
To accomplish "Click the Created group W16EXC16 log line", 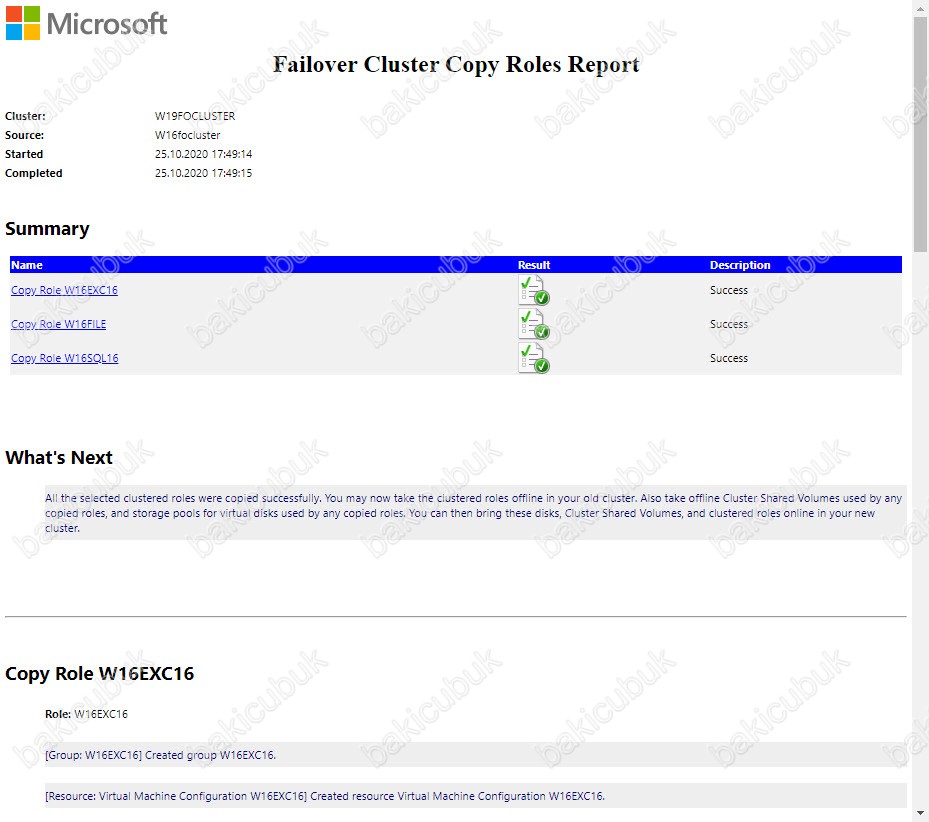I will [475, 755].
